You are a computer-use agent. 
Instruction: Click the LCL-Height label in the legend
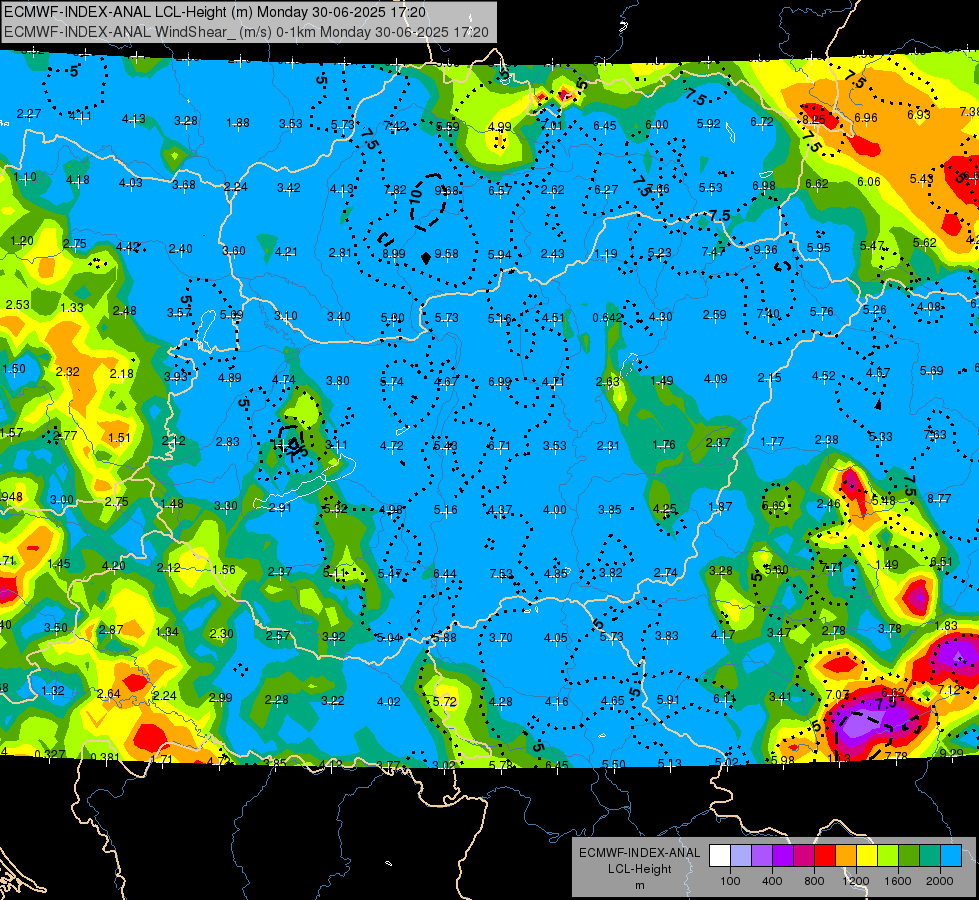coord(639,869)
